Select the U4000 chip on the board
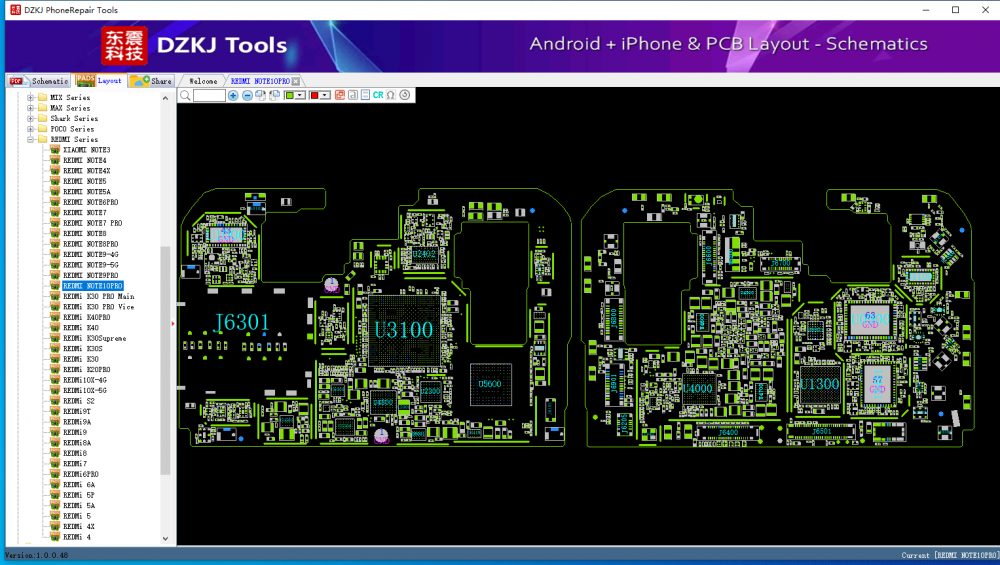 (x=698, y=388)
